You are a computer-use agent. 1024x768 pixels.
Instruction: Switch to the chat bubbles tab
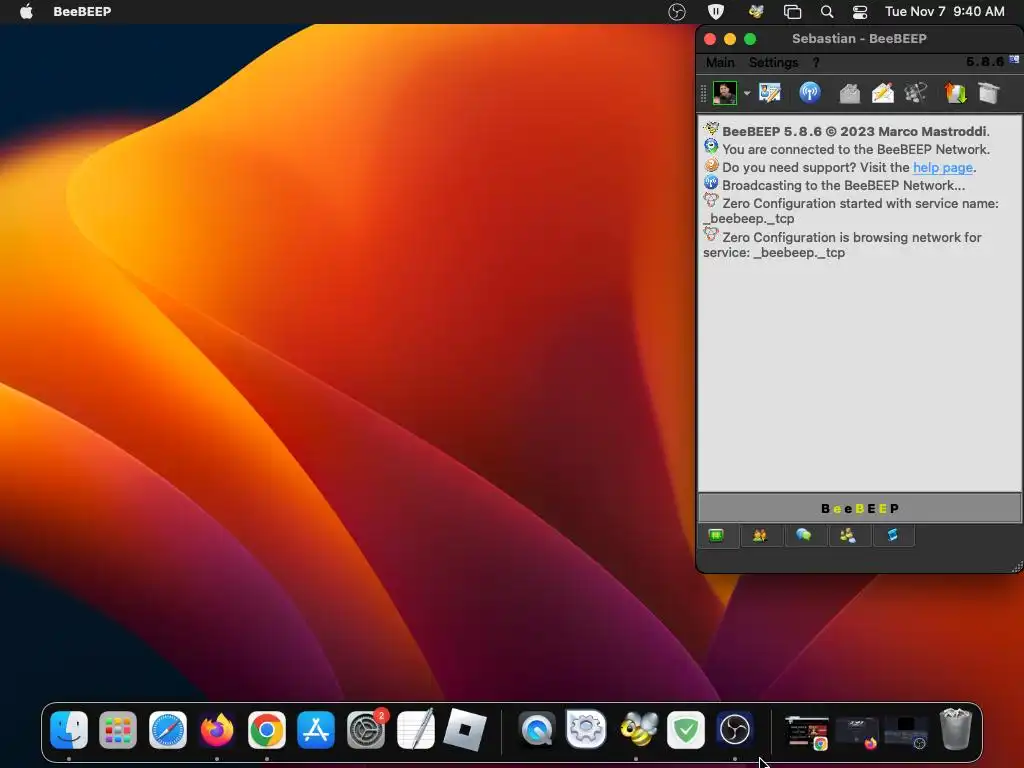tap(803, 536)
